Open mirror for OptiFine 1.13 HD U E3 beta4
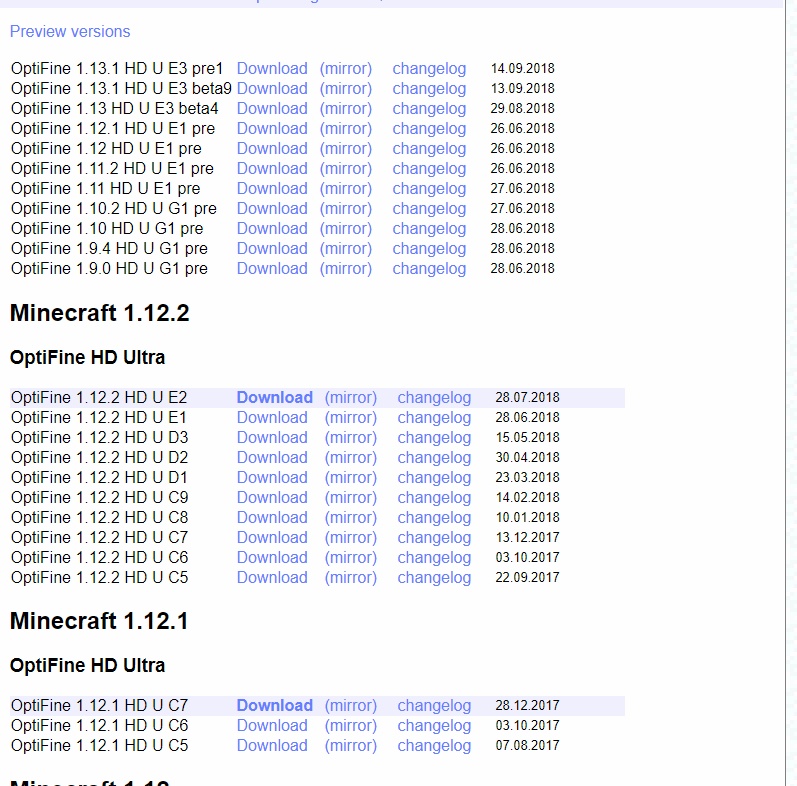 (346, 108)
